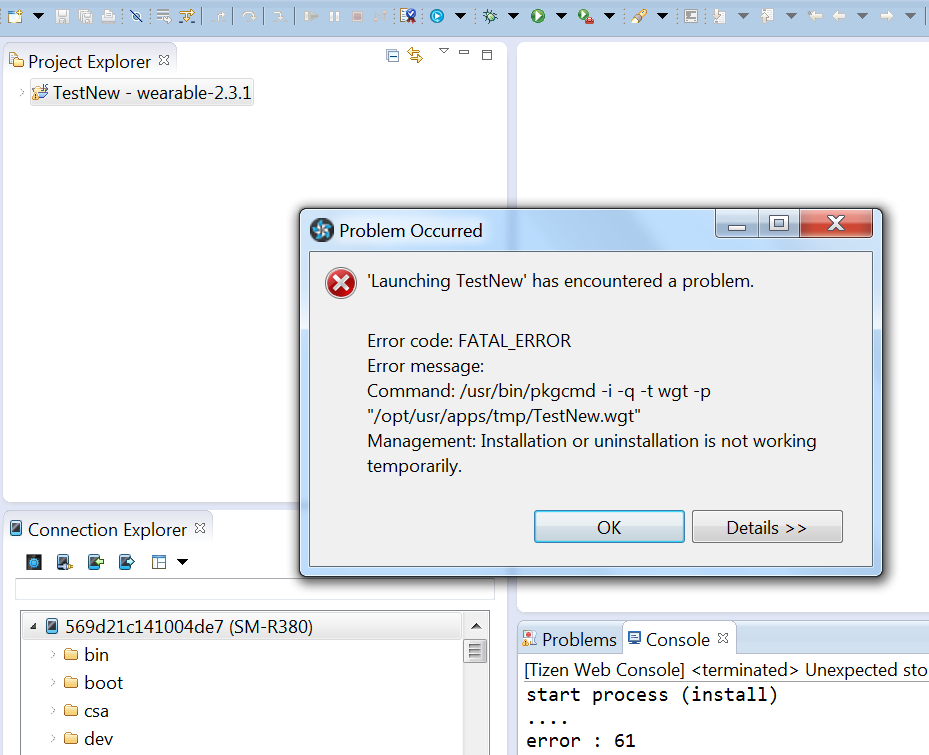
Task: Close the Project Explorer tab
Action: (164, 60)
